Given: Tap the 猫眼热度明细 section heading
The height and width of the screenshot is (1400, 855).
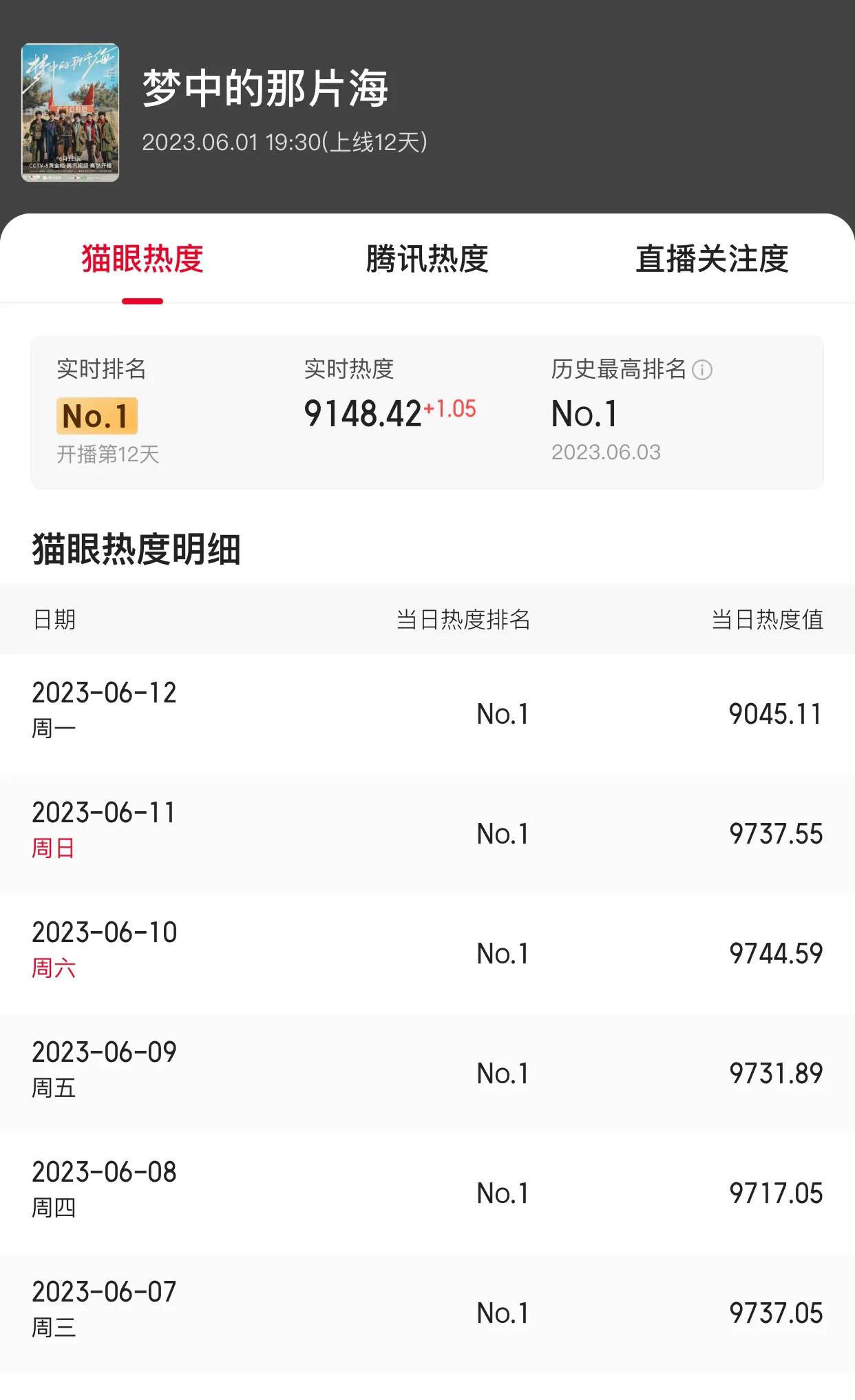Looking at the screenshot, I should 136,550.
